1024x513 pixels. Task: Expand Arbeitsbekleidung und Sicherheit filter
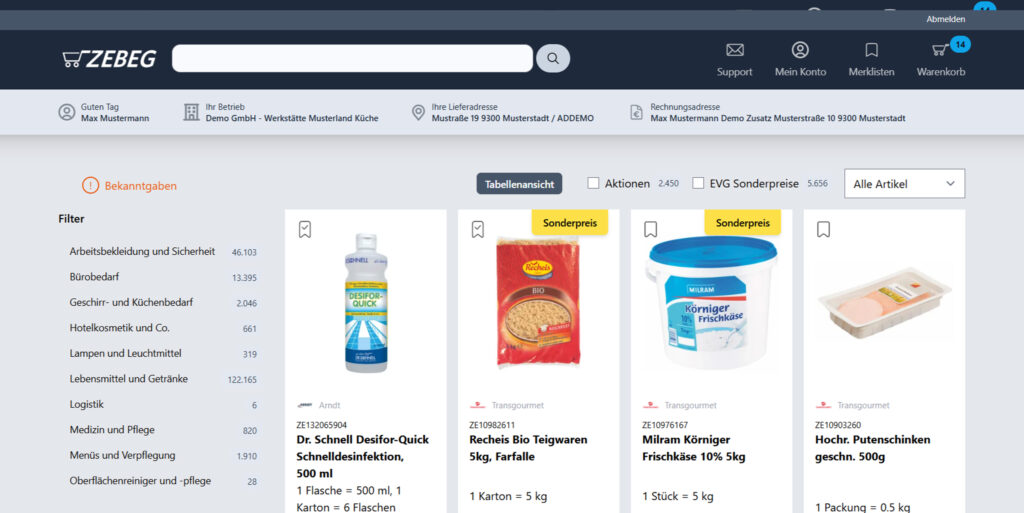(163, 251)
